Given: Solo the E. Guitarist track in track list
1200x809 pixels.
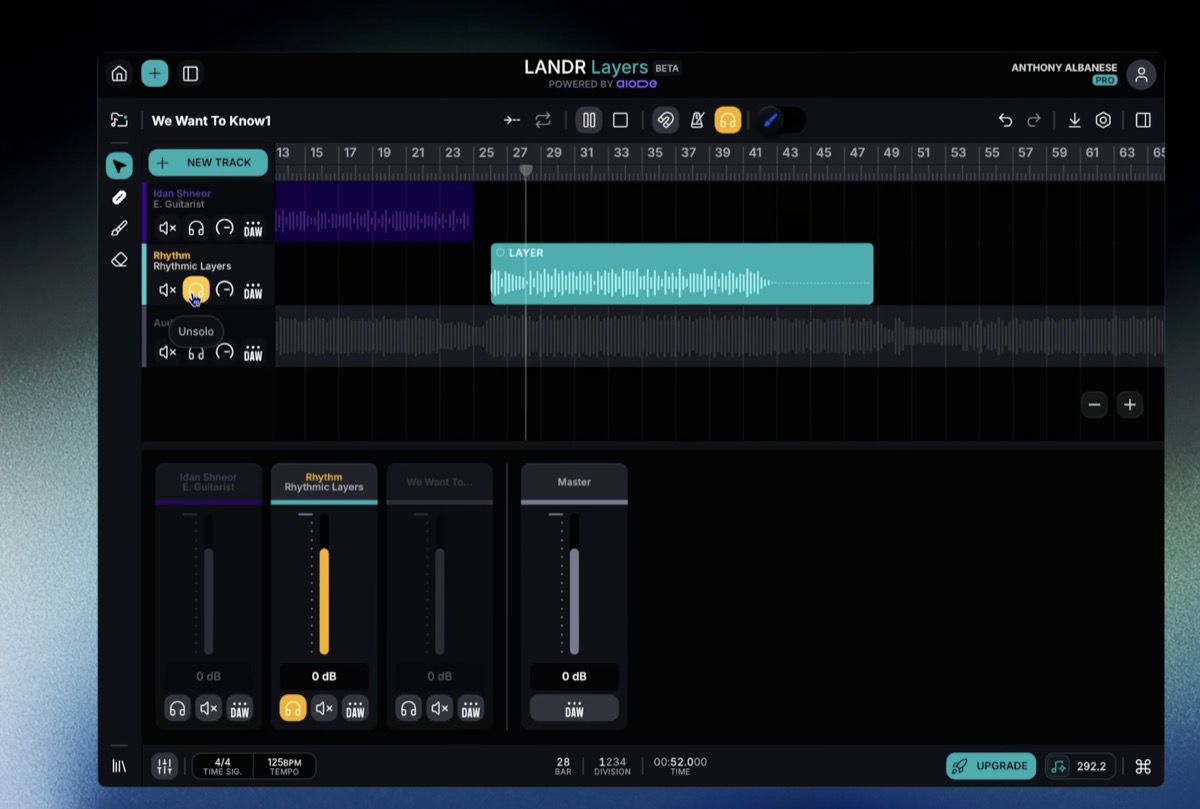Looking at the screenshot, I should (196, 228).
